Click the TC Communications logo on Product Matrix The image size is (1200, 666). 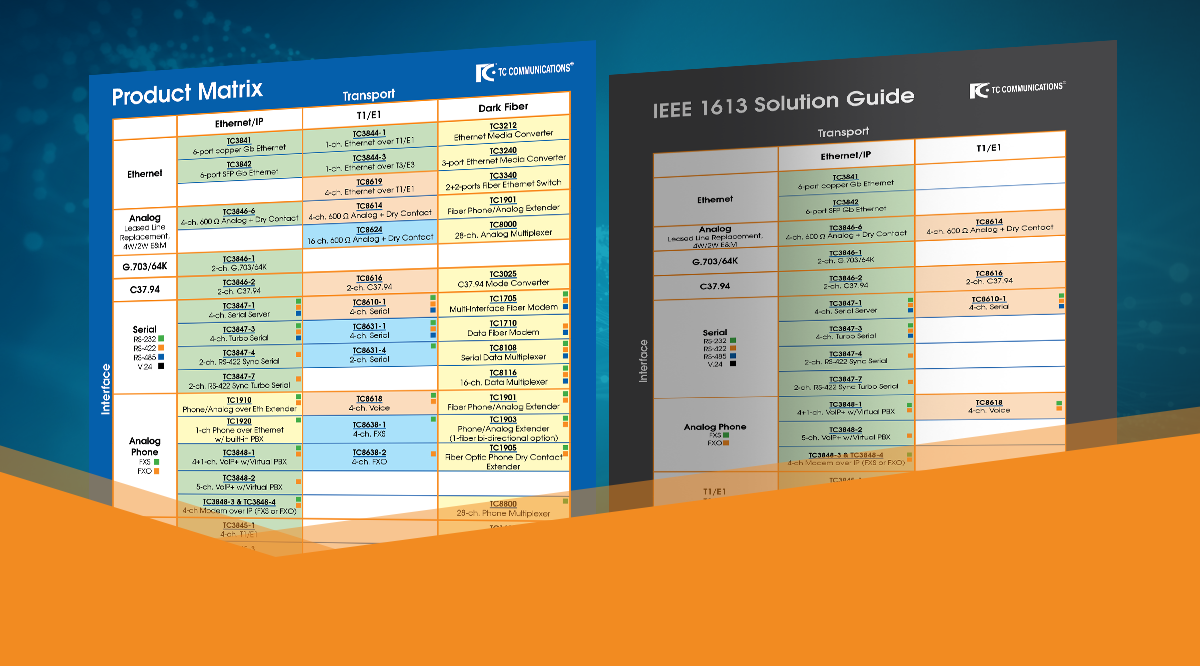tap(525, 70)
